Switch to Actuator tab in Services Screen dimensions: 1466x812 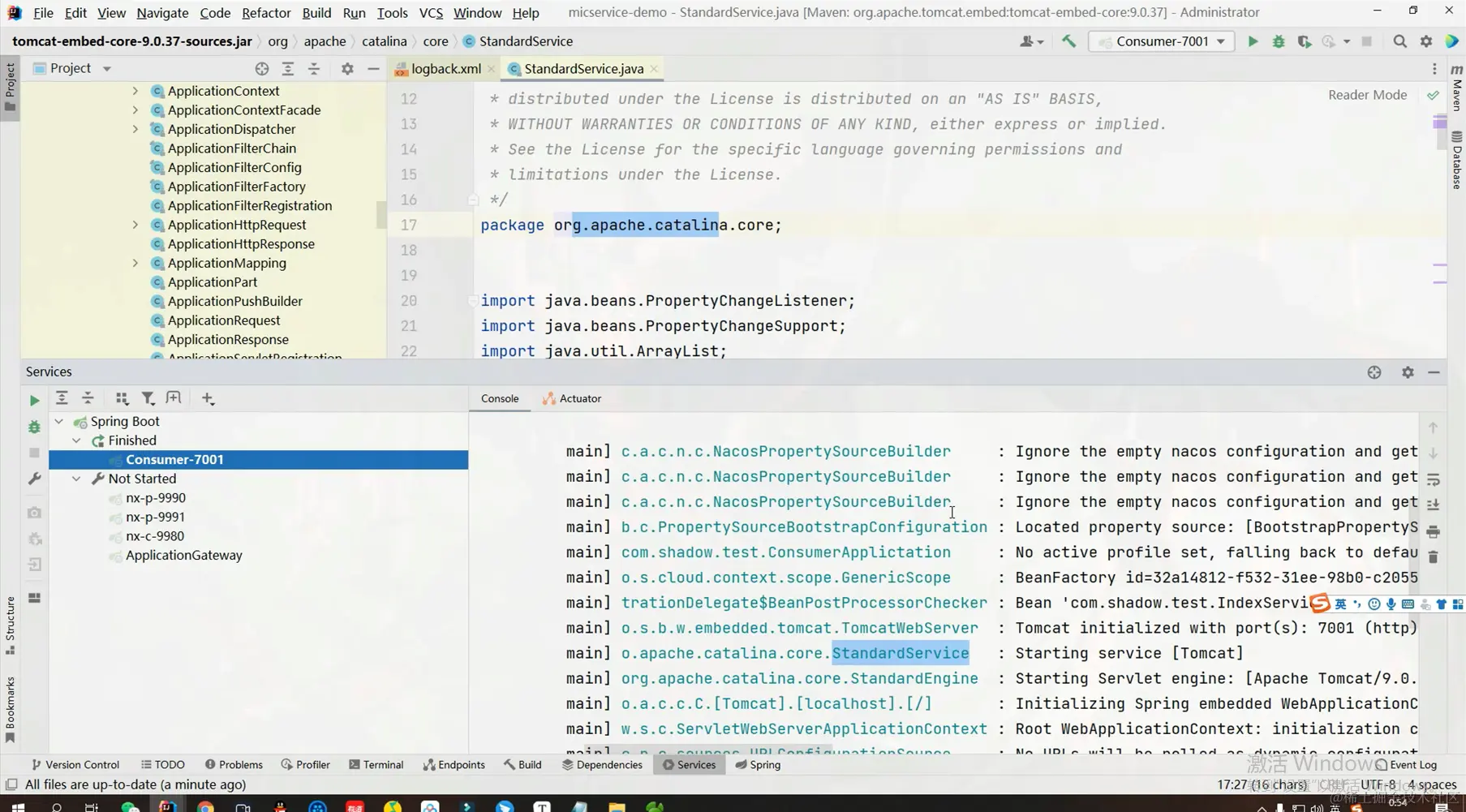[572, 398]
